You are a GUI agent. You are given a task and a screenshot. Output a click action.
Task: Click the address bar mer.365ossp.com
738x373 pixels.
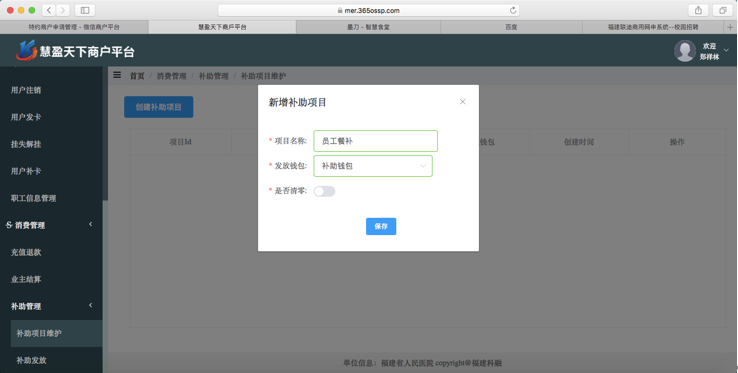point(369,10)
